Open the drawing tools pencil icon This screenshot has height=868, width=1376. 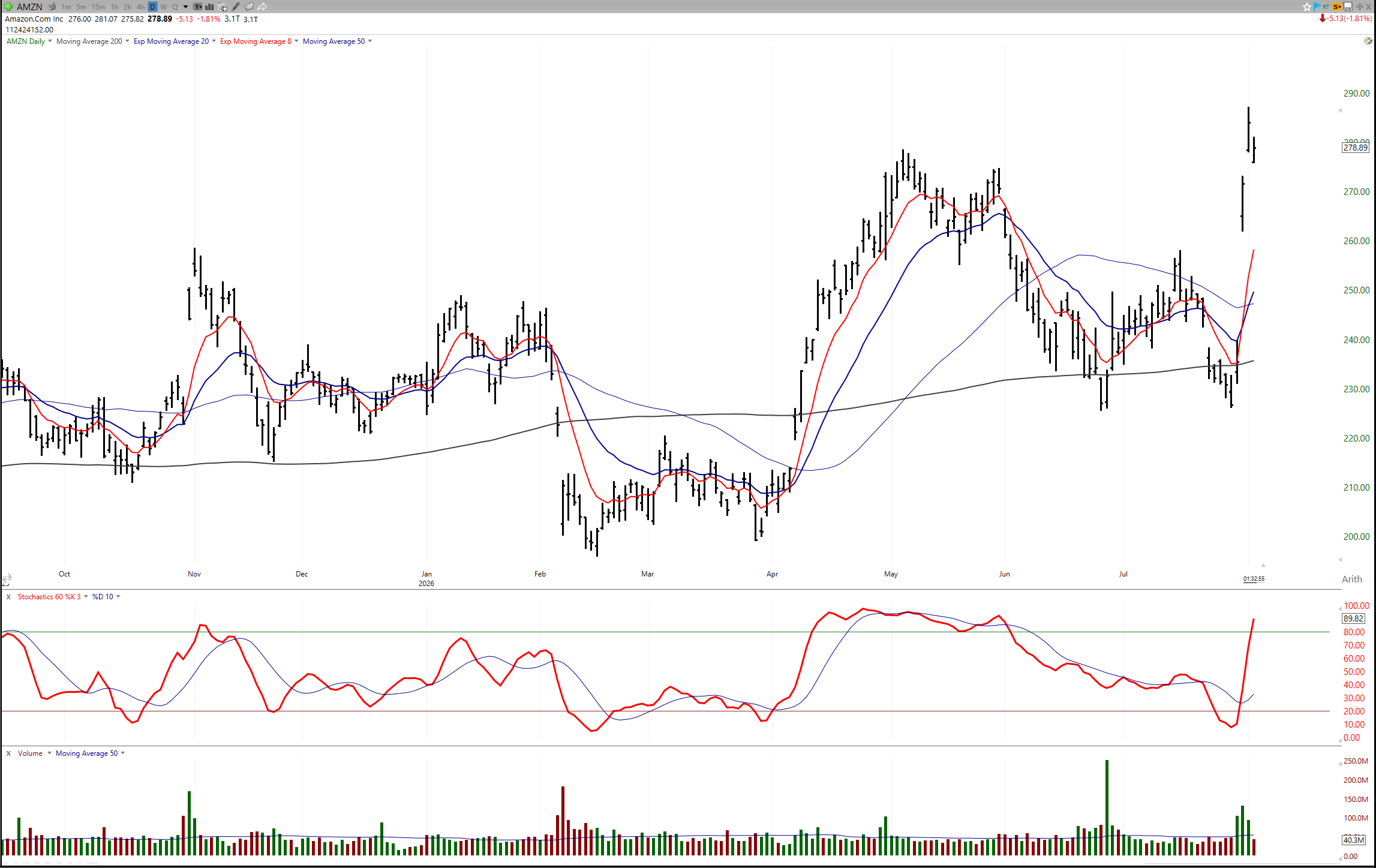pos(236,7)
